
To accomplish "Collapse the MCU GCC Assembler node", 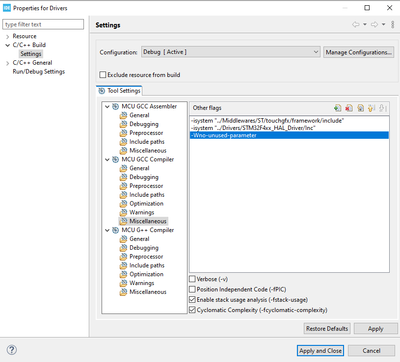I will tap(107, 107).
